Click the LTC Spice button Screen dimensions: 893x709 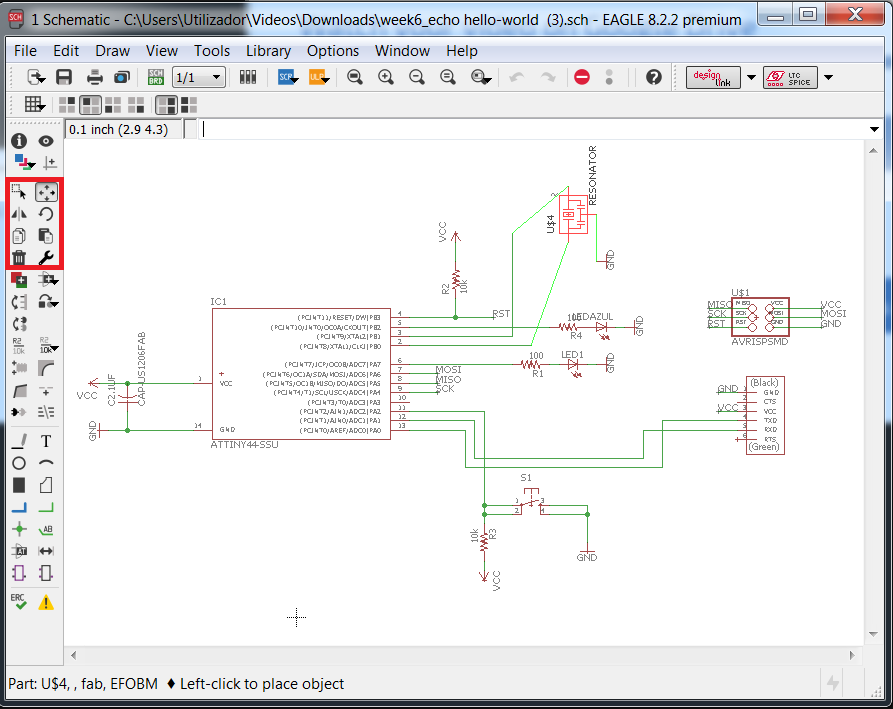(790, 77)
